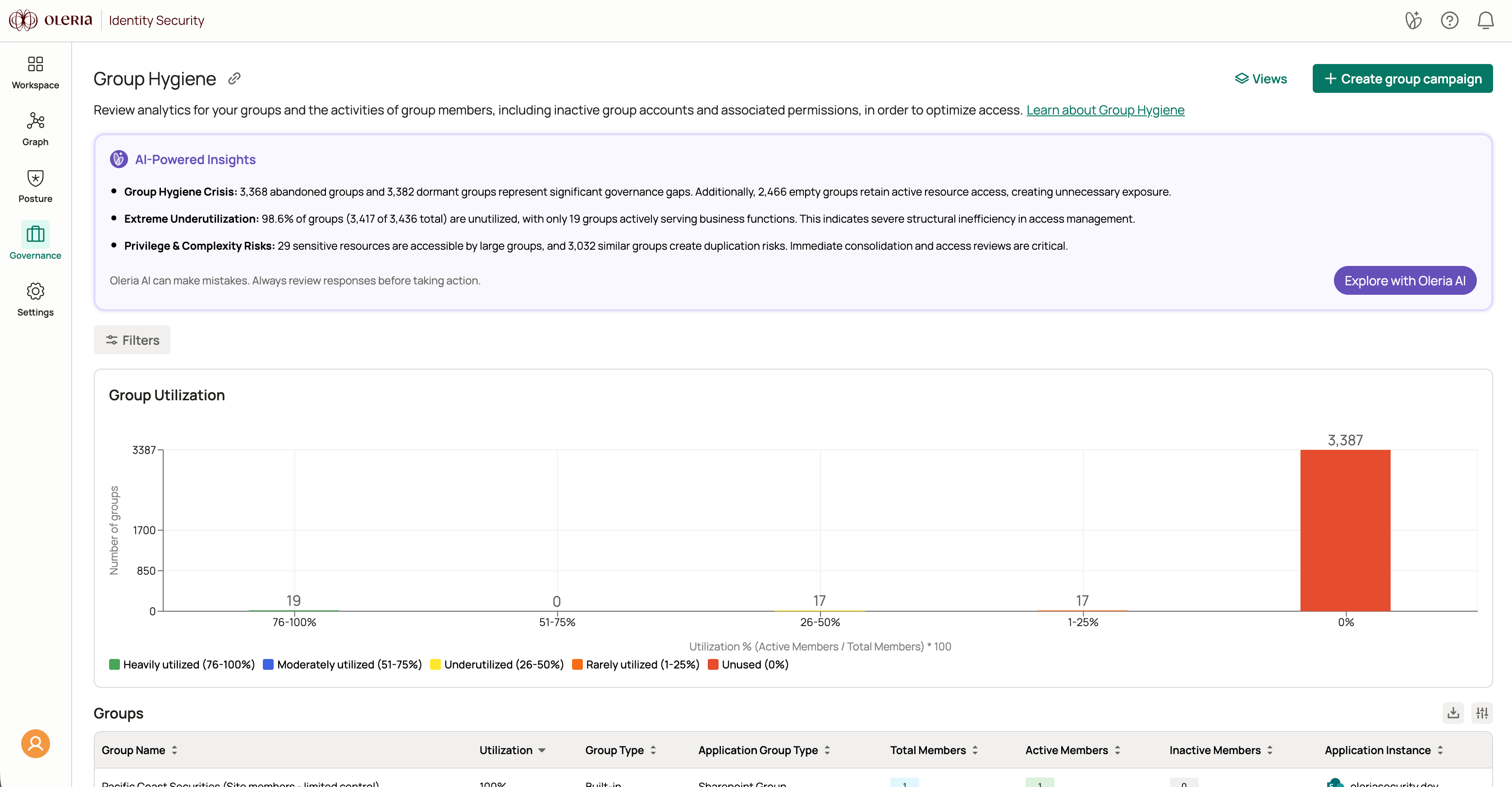Open the Workspace section
This screenshot has width=1512, height=787.
(x=35, y=73)
